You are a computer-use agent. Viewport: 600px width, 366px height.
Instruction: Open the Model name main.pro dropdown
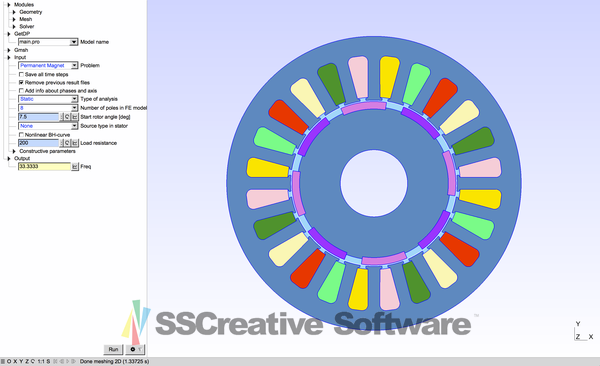48,42
